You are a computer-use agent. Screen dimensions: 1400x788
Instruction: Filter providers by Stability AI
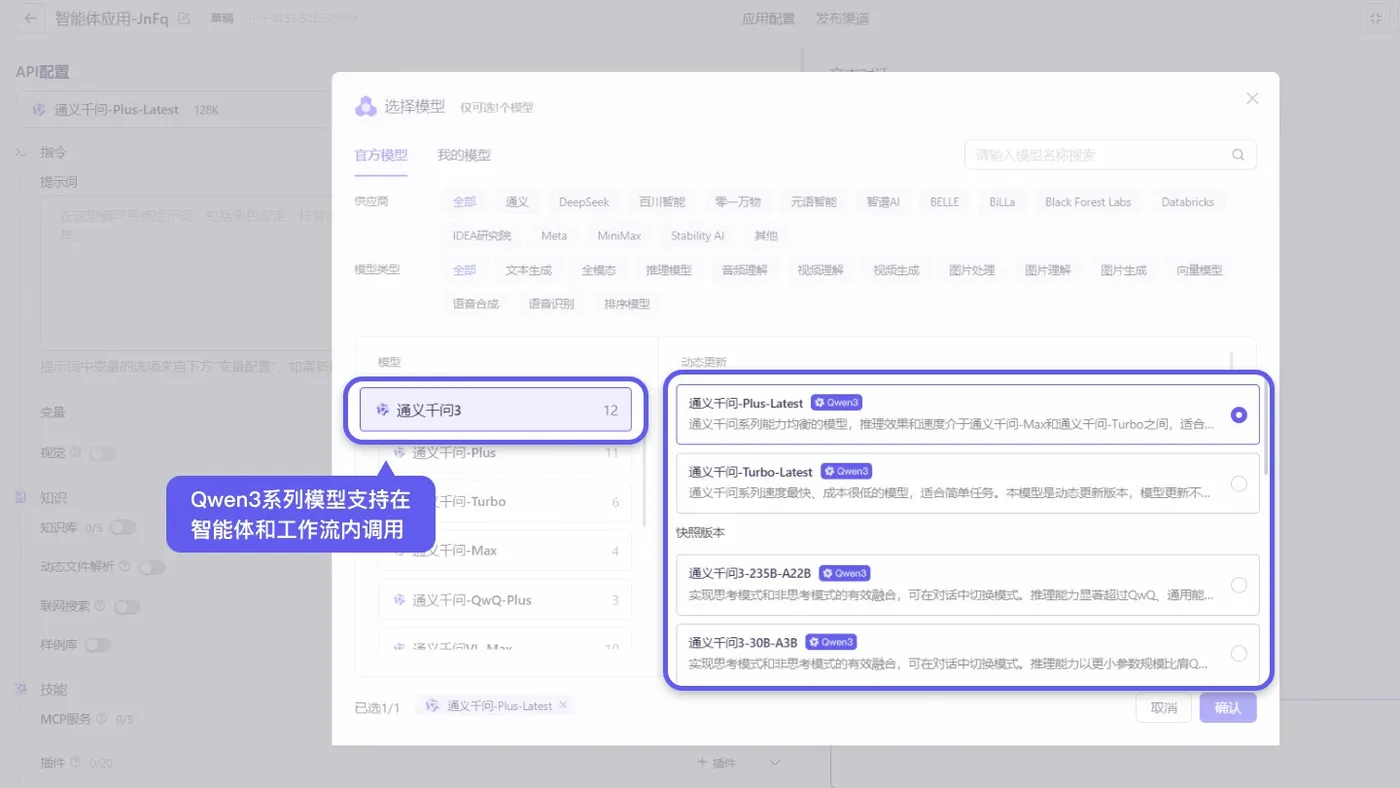pos(697,236)
